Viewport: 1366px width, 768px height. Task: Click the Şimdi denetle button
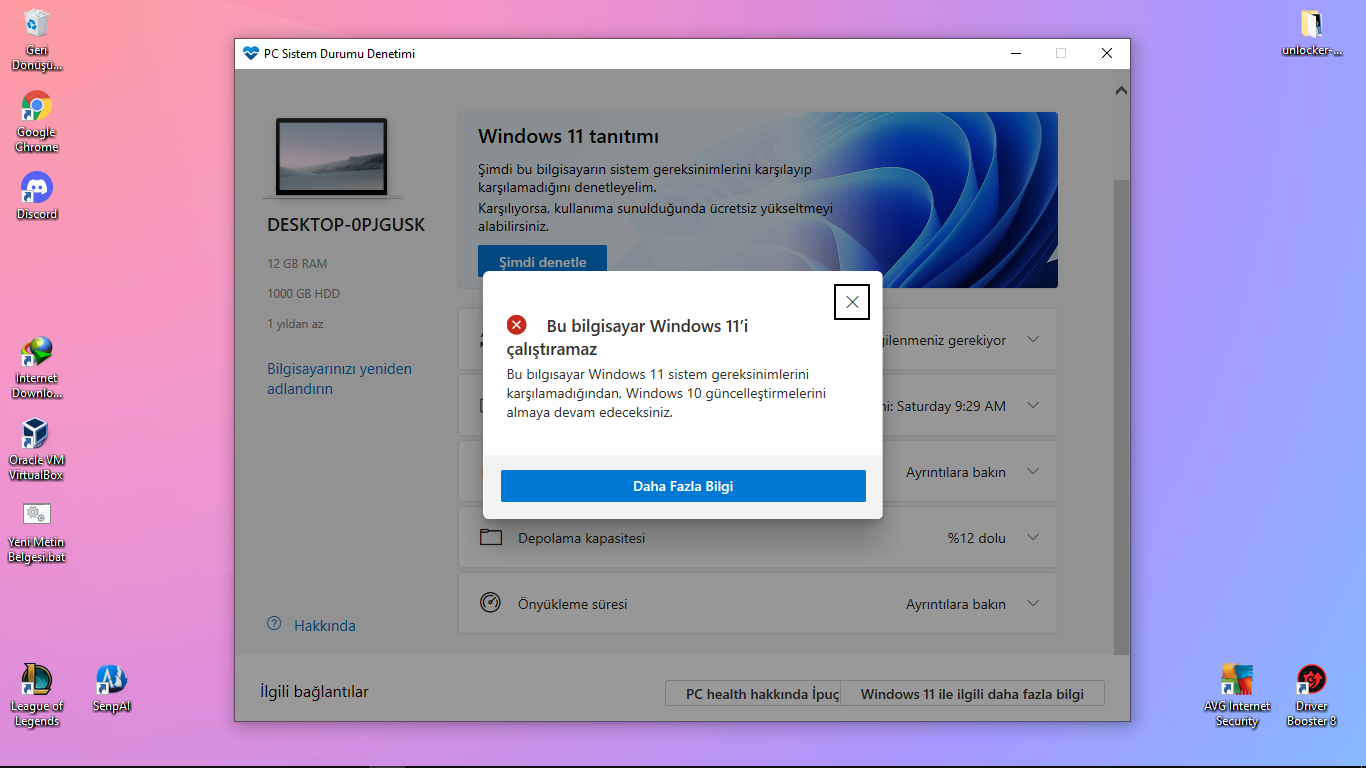pyautogui.click(x=542, y=262)
